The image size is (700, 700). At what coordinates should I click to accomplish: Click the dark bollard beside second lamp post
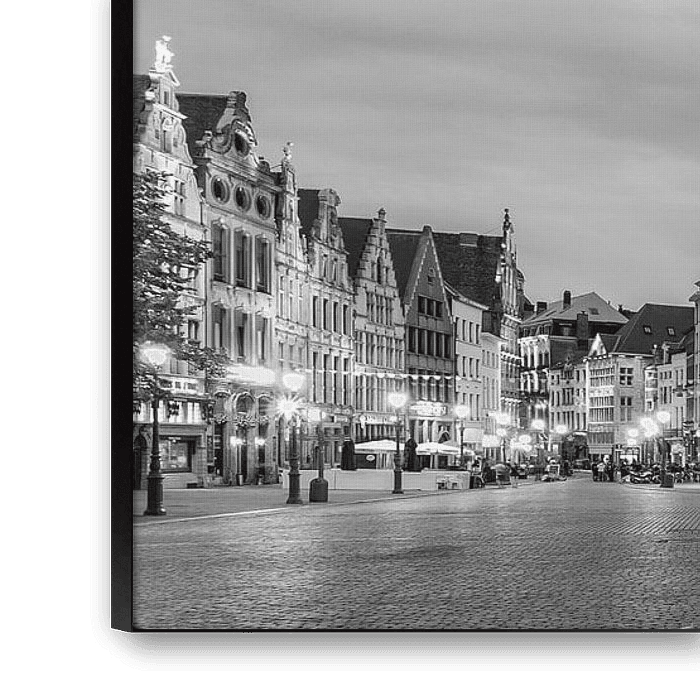click(x=319, y=487)
